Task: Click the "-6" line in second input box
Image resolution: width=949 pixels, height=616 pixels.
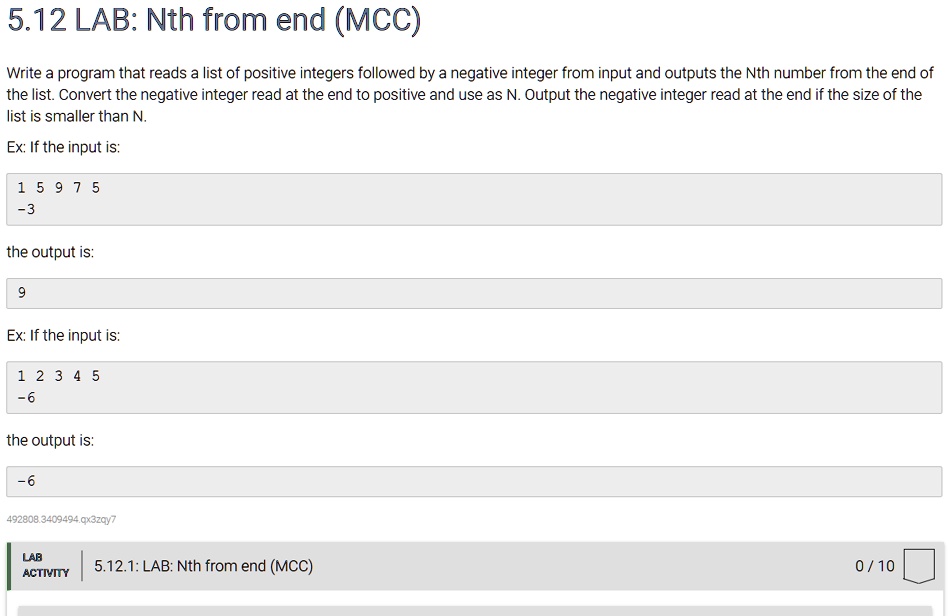Action: (x=26, y=398)
